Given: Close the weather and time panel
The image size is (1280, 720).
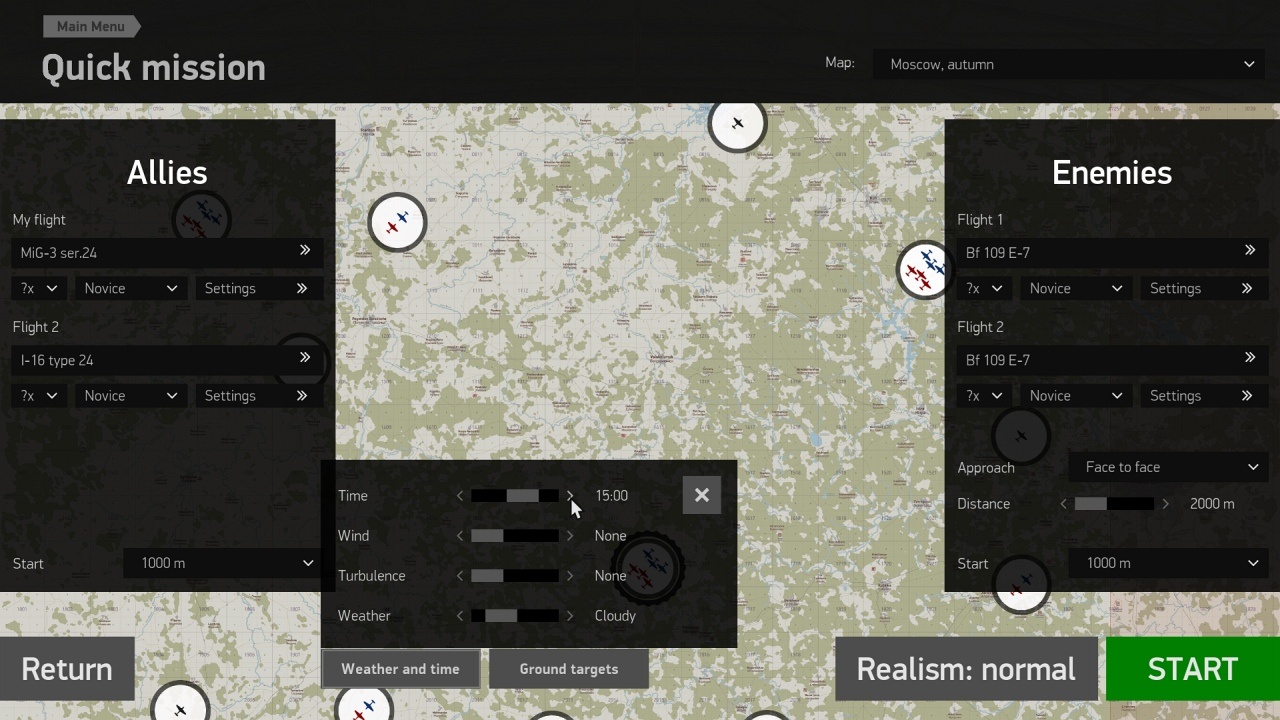Looking at the screenshot, I should point(701,495).
